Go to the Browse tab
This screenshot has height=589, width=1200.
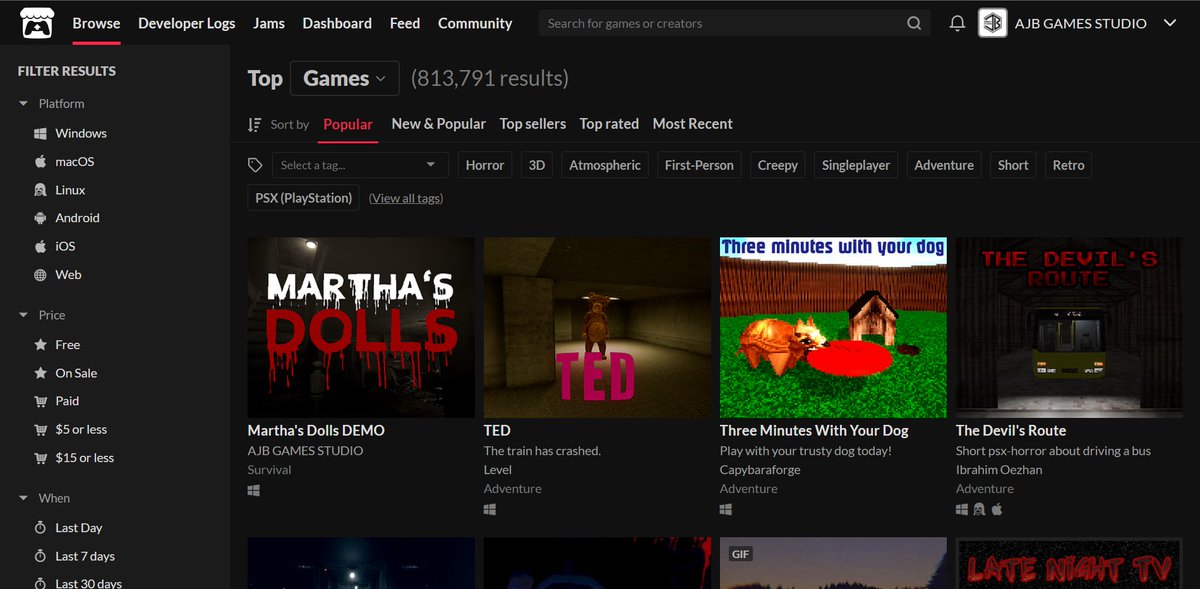pos(96,23)
